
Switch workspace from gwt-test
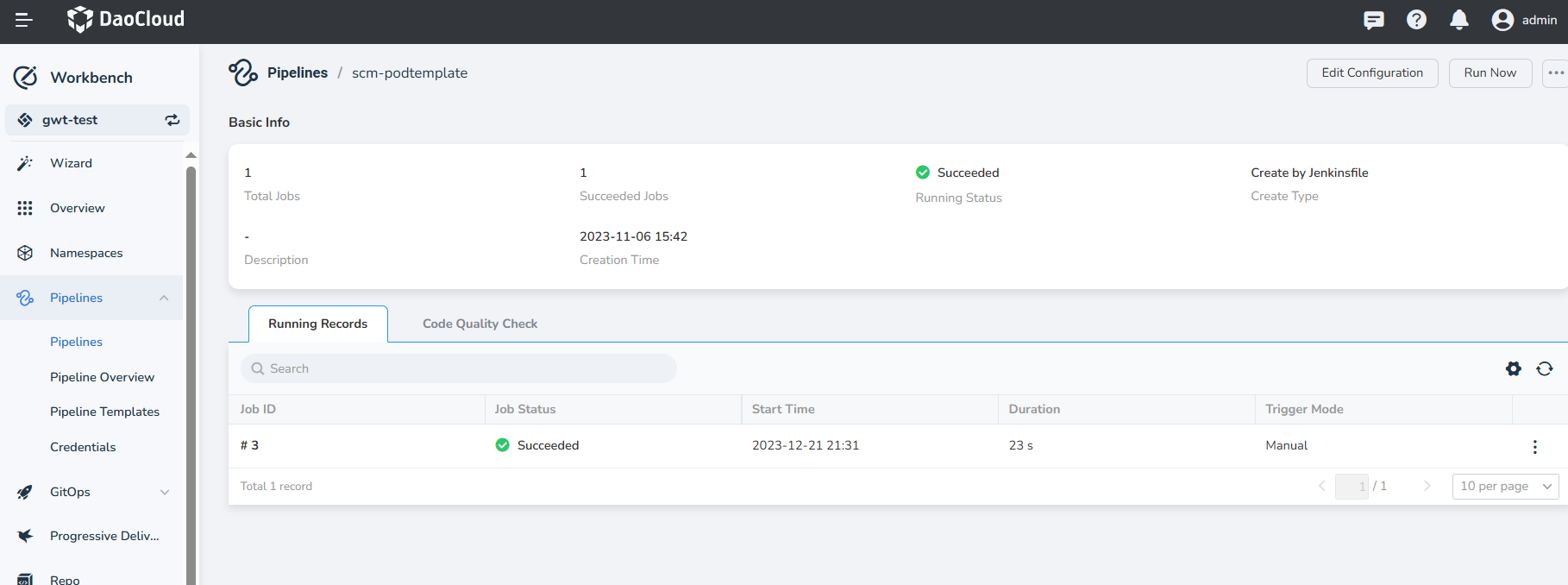coord(172,120)
